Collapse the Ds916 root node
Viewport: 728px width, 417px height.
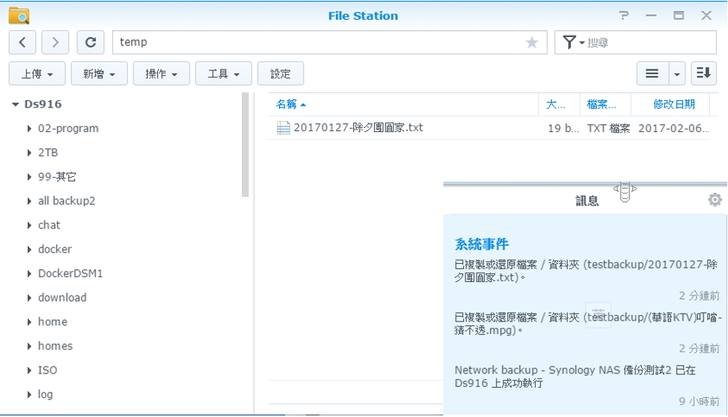pyautogui.click(x=16, y=104)
